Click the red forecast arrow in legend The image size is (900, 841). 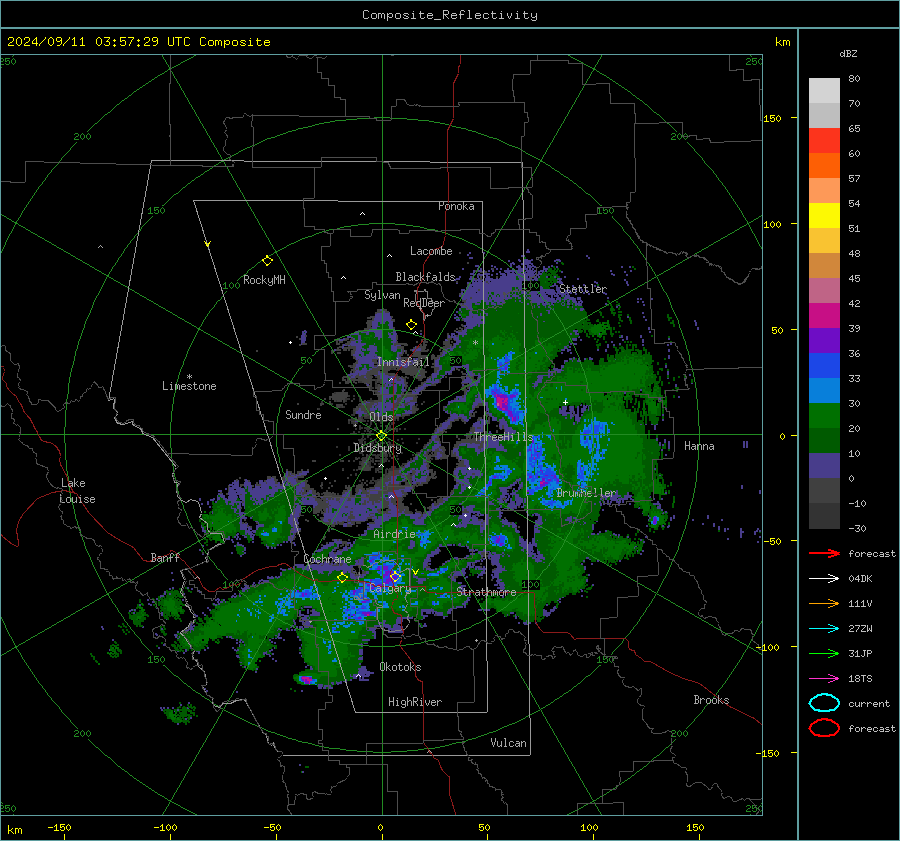tap(824, 553)
